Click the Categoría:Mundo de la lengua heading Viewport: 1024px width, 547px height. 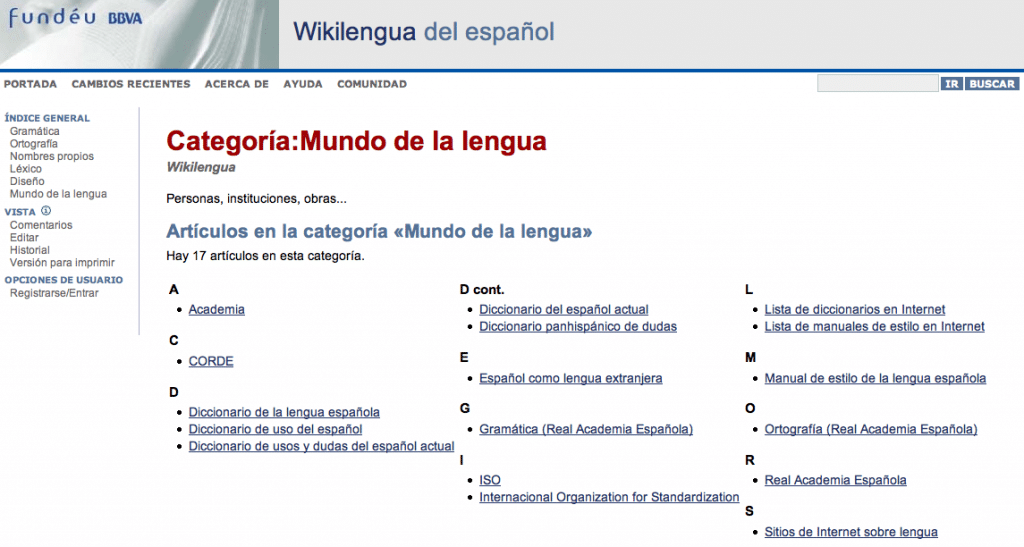tap(356, 141)
